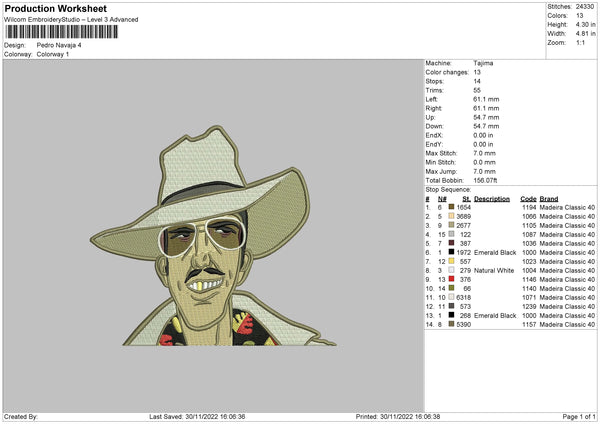Click the Page 1 of 1 footer text

tap(579, 416)
